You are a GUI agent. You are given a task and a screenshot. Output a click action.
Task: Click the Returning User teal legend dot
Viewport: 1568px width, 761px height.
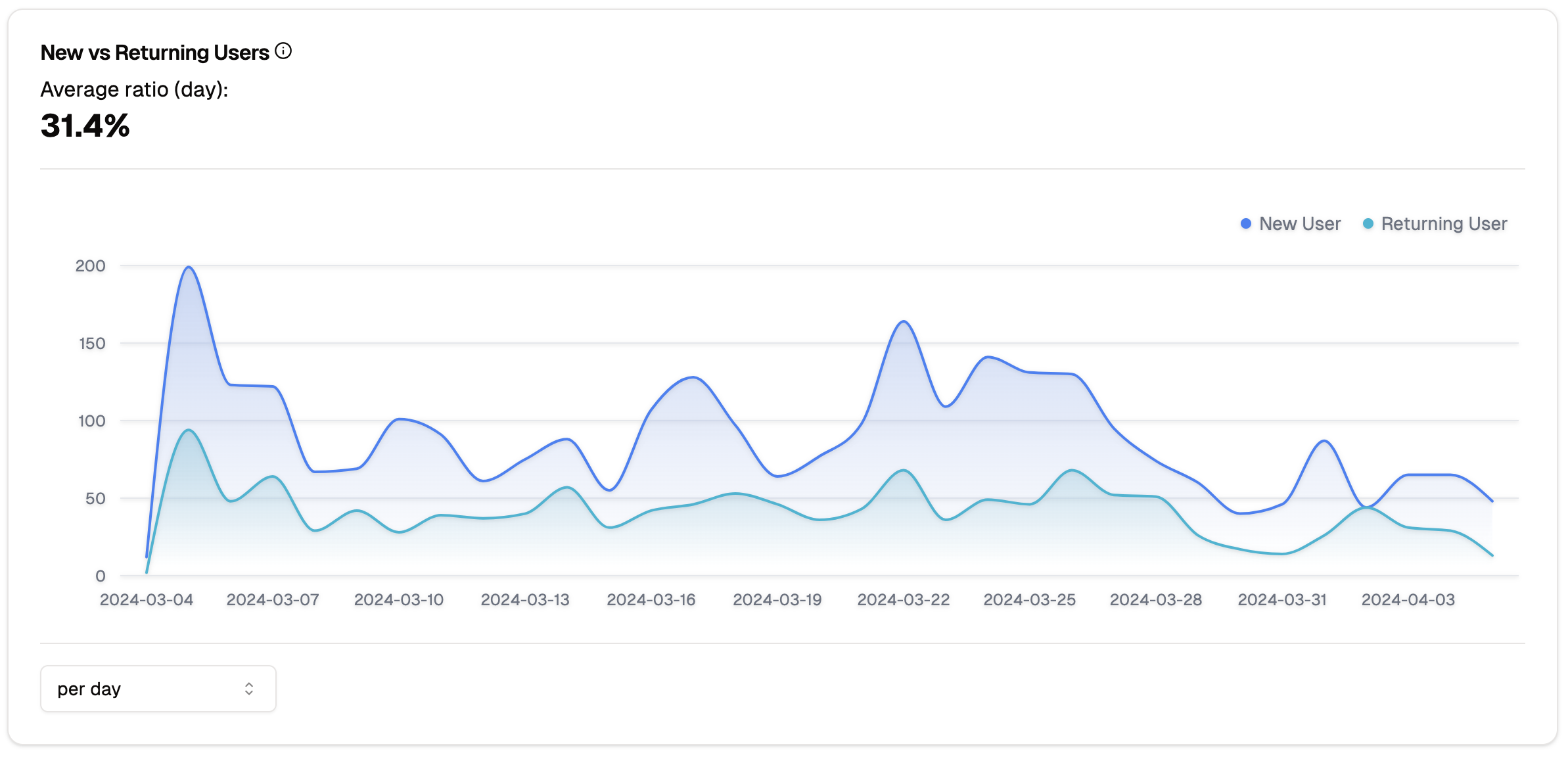1368,224
